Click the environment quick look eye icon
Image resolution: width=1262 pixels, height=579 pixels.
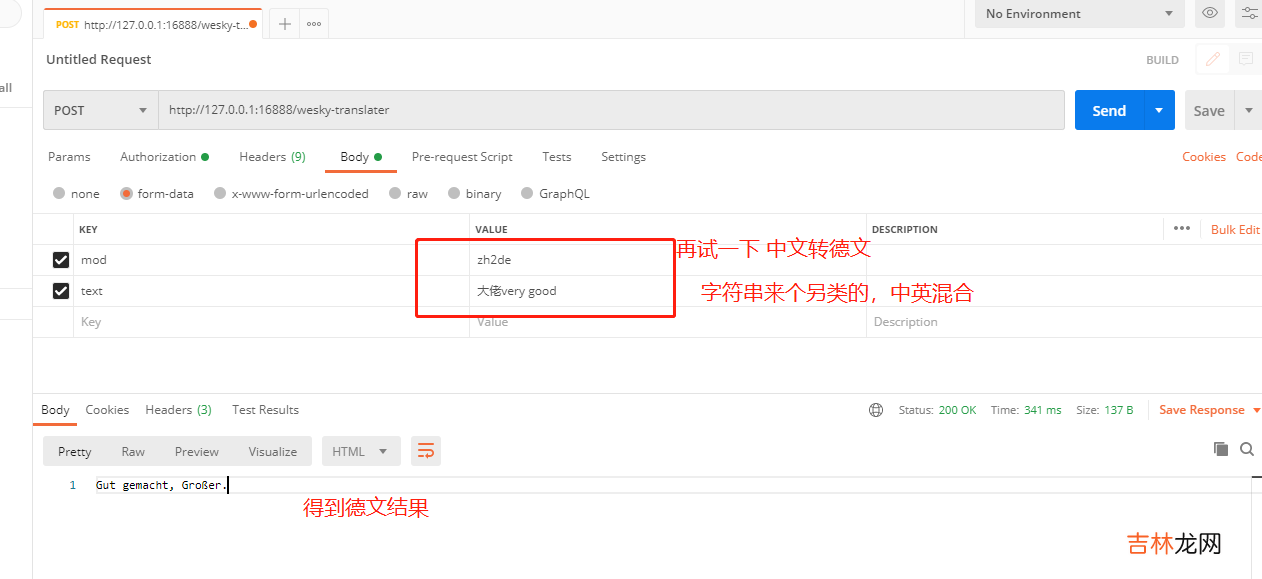pos(1210,13)
